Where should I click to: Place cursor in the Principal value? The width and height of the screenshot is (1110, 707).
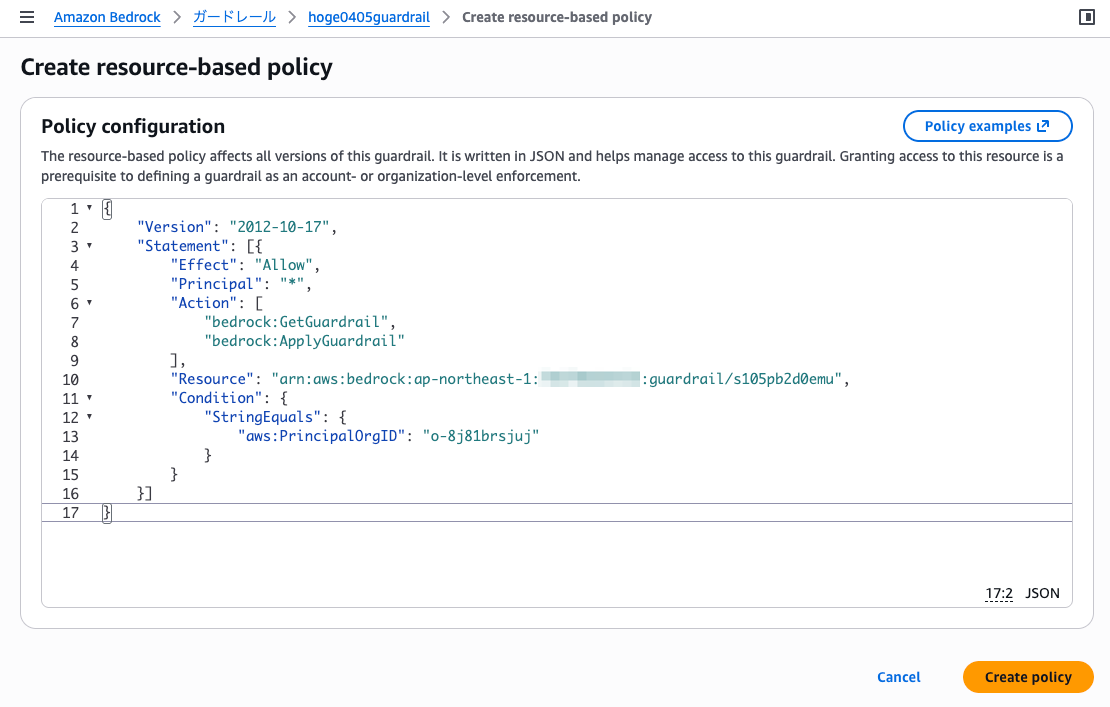pos(295,284)
